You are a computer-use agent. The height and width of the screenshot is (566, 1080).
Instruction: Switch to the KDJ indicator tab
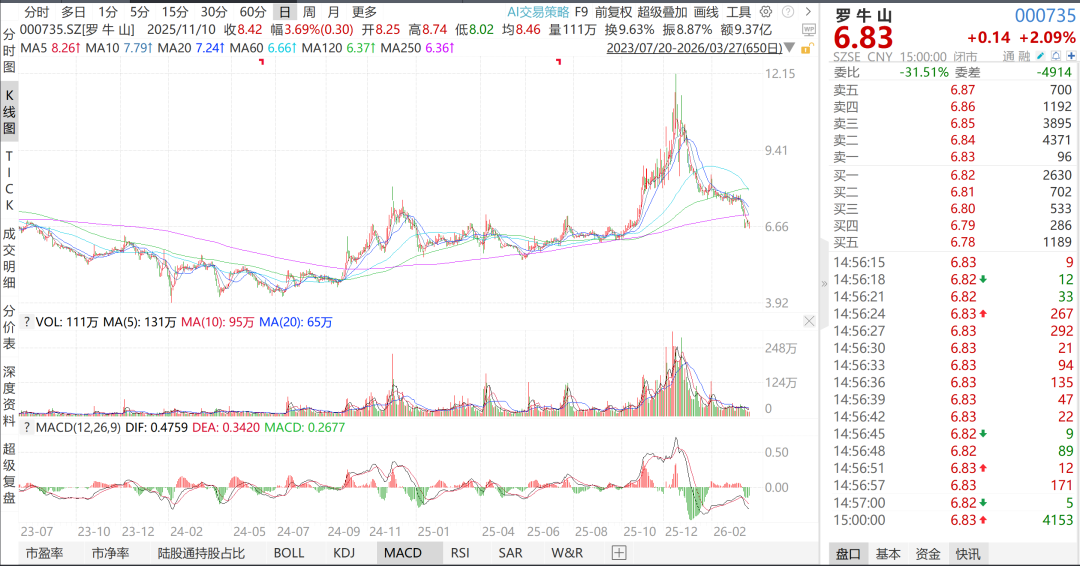pos(343,552)
